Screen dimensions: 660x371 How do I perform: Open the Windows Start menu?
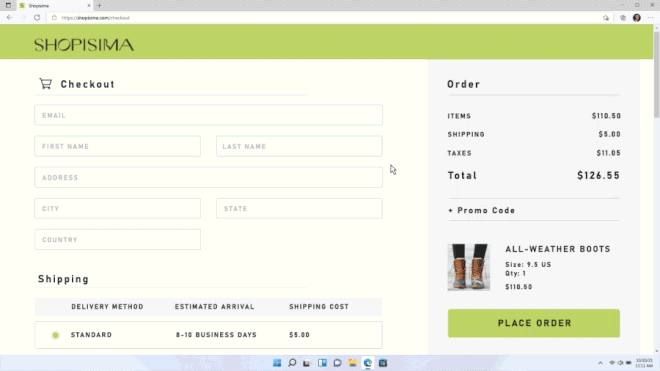[277, 363]
